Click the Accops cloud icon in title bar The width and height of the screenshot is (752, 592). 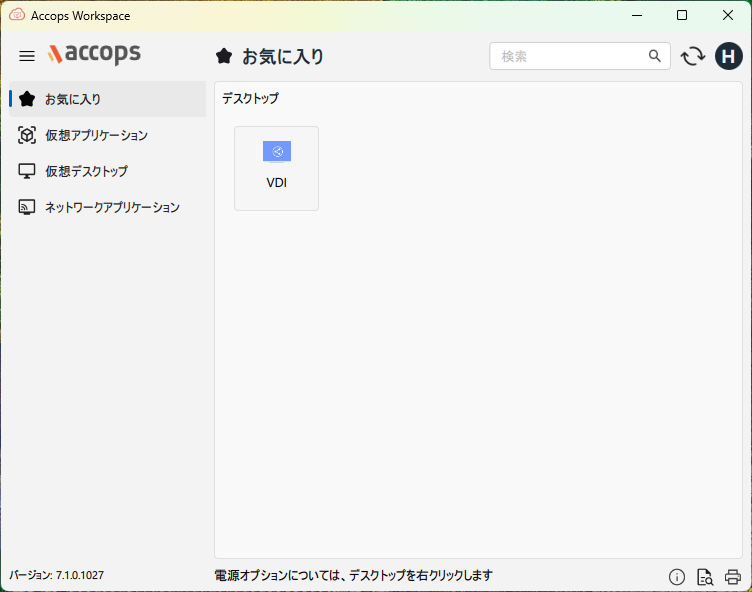[x=17, y=15]
